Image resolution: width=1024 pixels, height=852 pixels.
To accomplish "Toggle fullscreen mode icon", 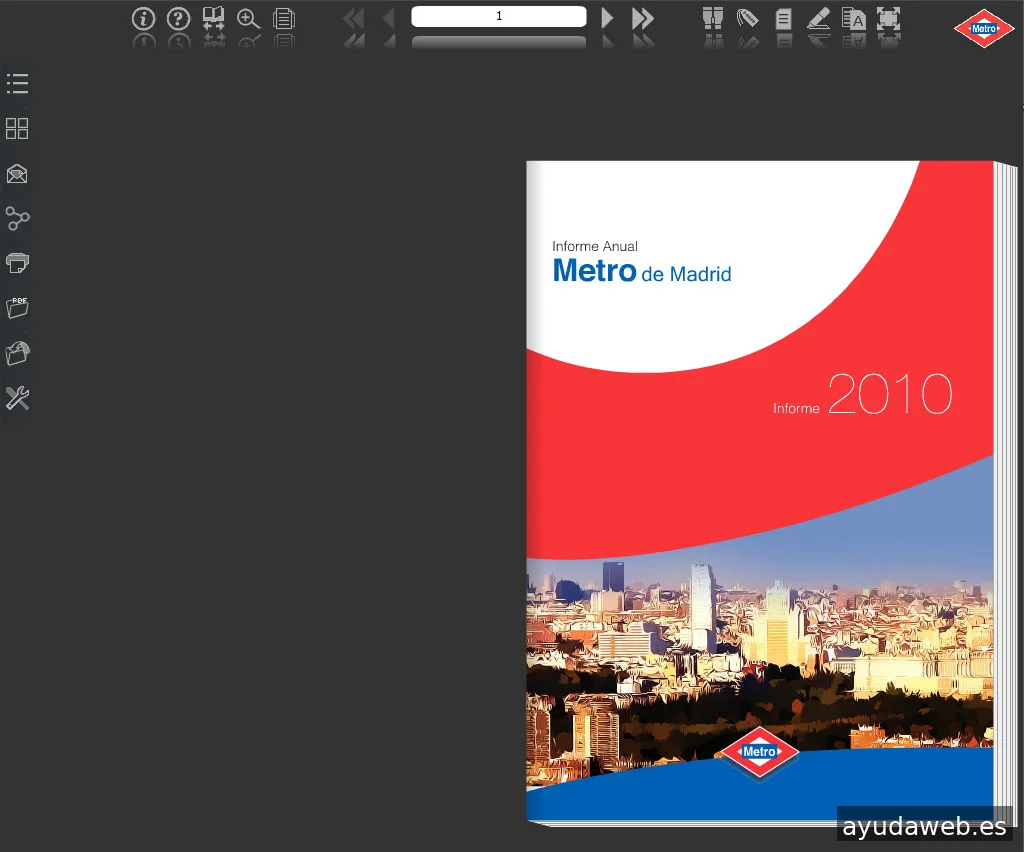I will (888, 18).
